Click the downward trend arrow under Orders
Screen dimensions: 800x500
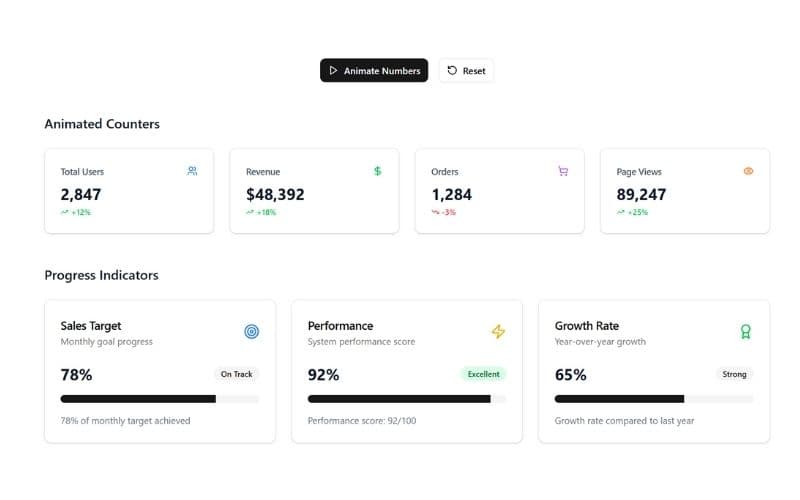[x=436, y=212]
